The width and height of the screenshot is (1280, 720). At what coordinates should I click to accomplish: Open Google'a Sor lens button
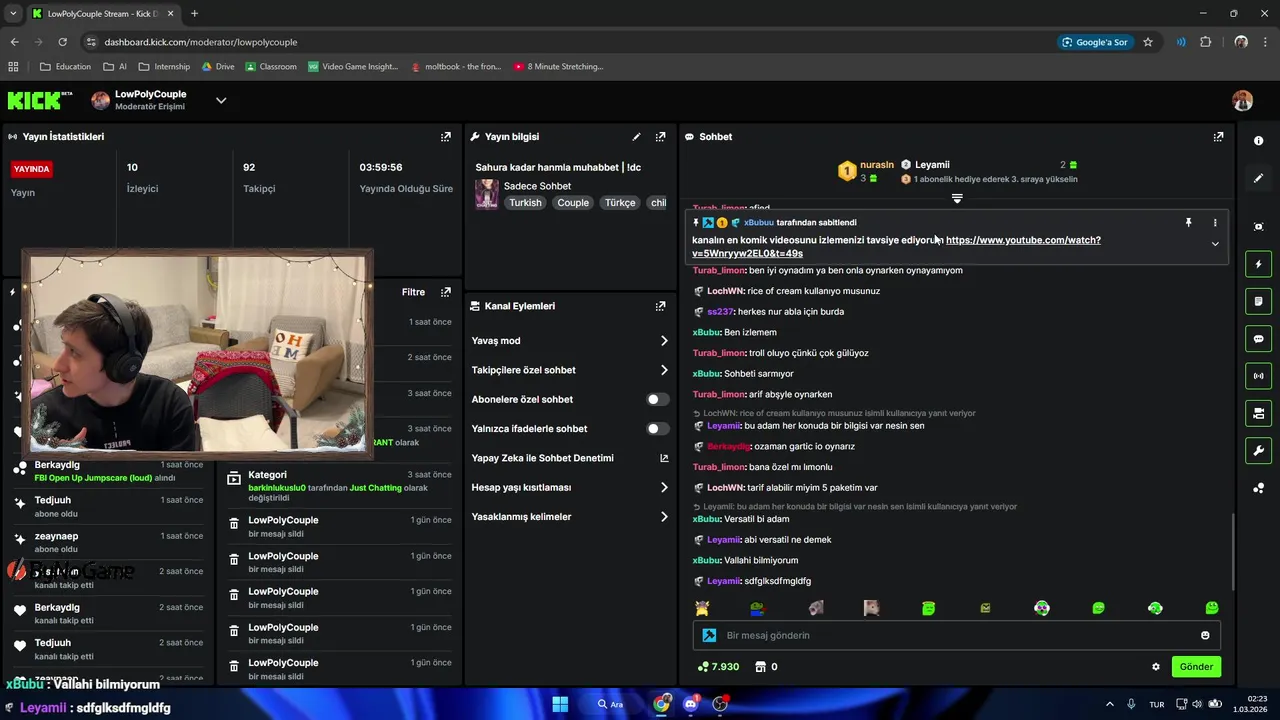1094,42
